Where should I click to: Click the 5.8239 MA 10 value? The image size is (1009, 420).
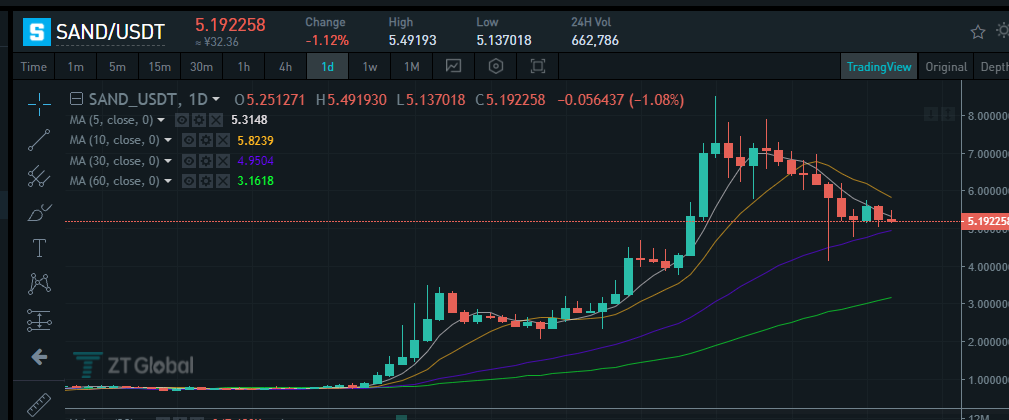(256, 140)
